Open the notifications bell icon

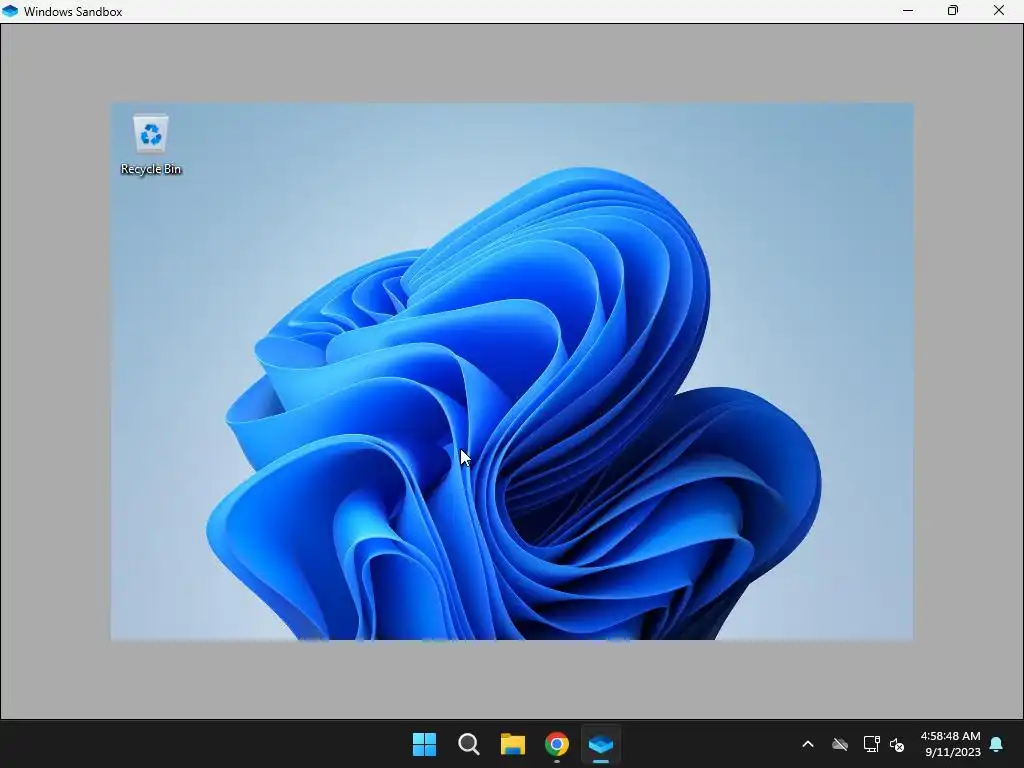tap(997, 744)
